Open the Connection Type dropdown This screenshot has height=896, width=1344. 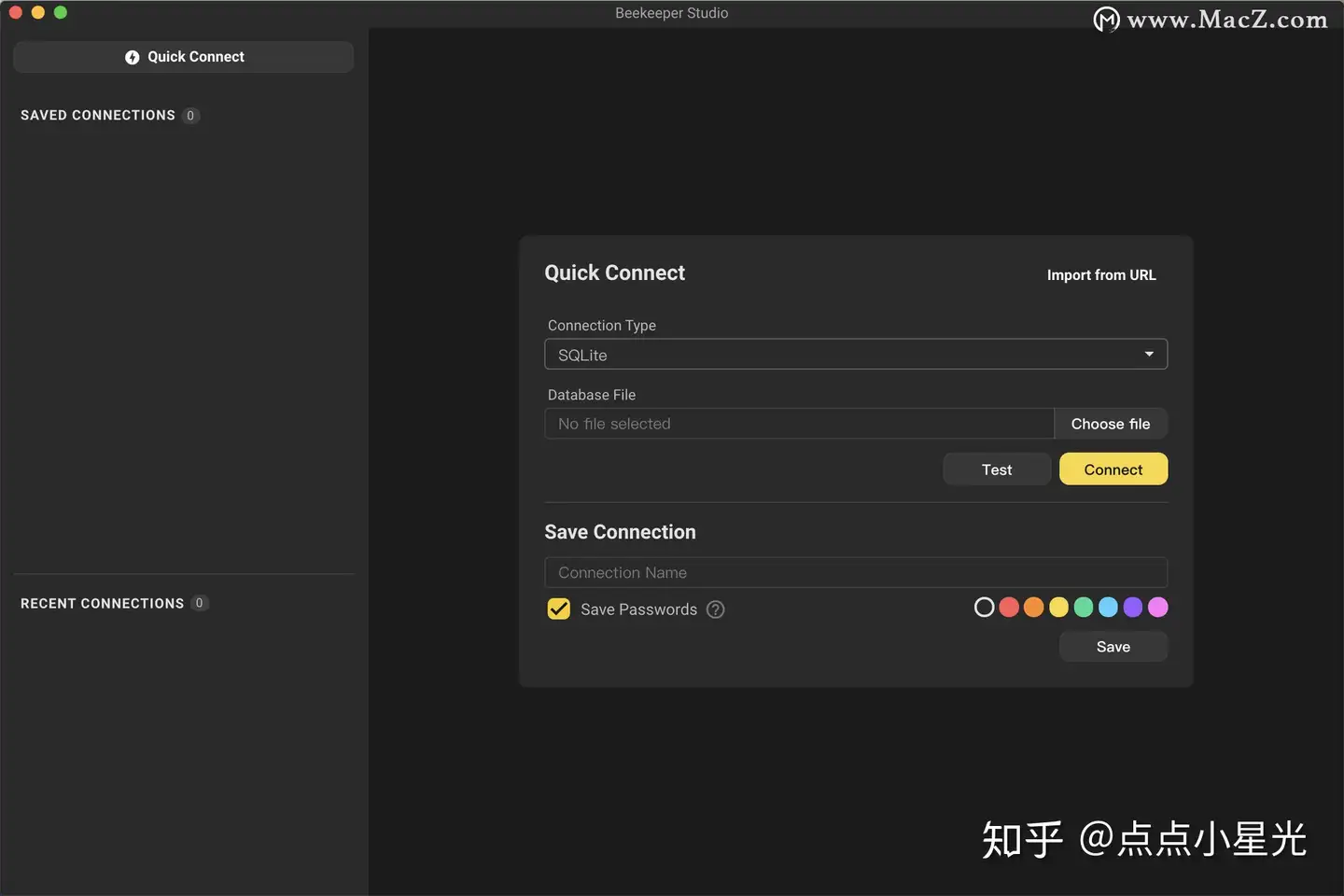coord(856,355)
